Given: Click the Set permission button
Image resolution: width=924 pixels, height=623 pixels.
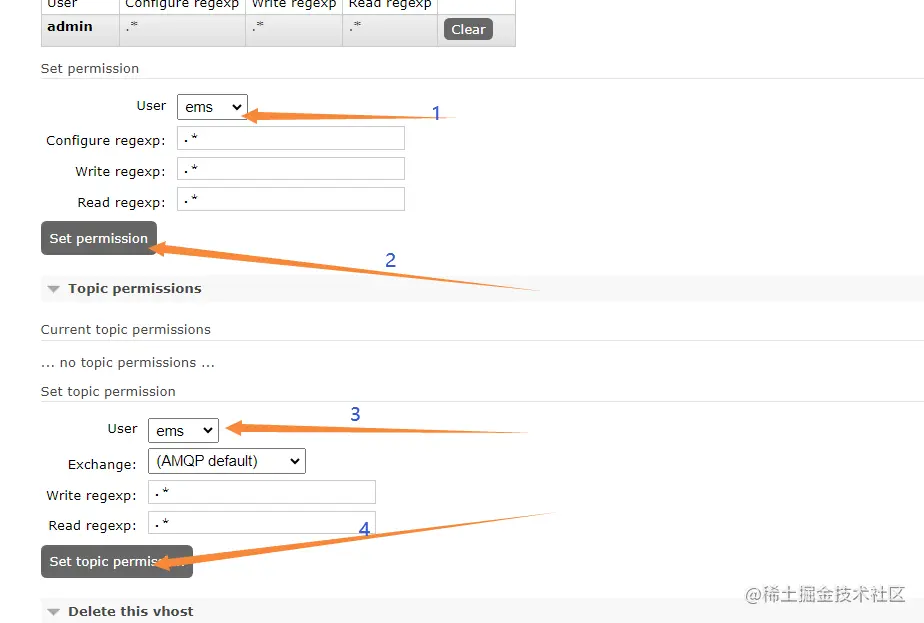Looking at the screenshot, I should coord(99,238).
